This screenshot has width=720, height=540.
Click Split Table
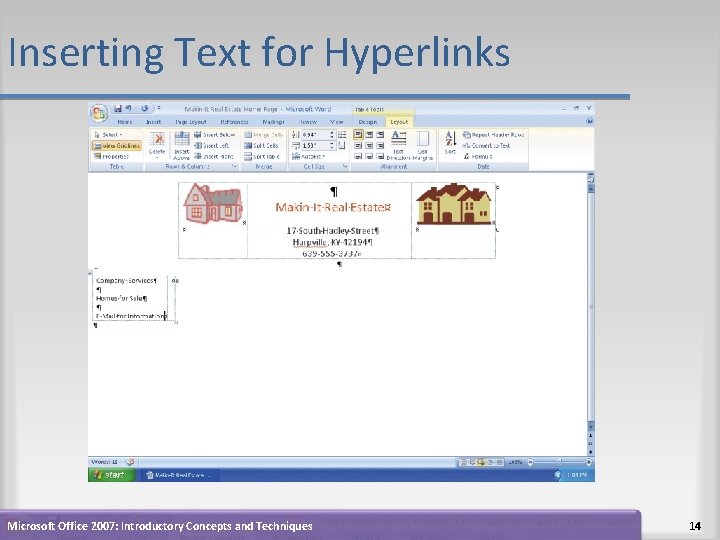(x=262, y=157)
